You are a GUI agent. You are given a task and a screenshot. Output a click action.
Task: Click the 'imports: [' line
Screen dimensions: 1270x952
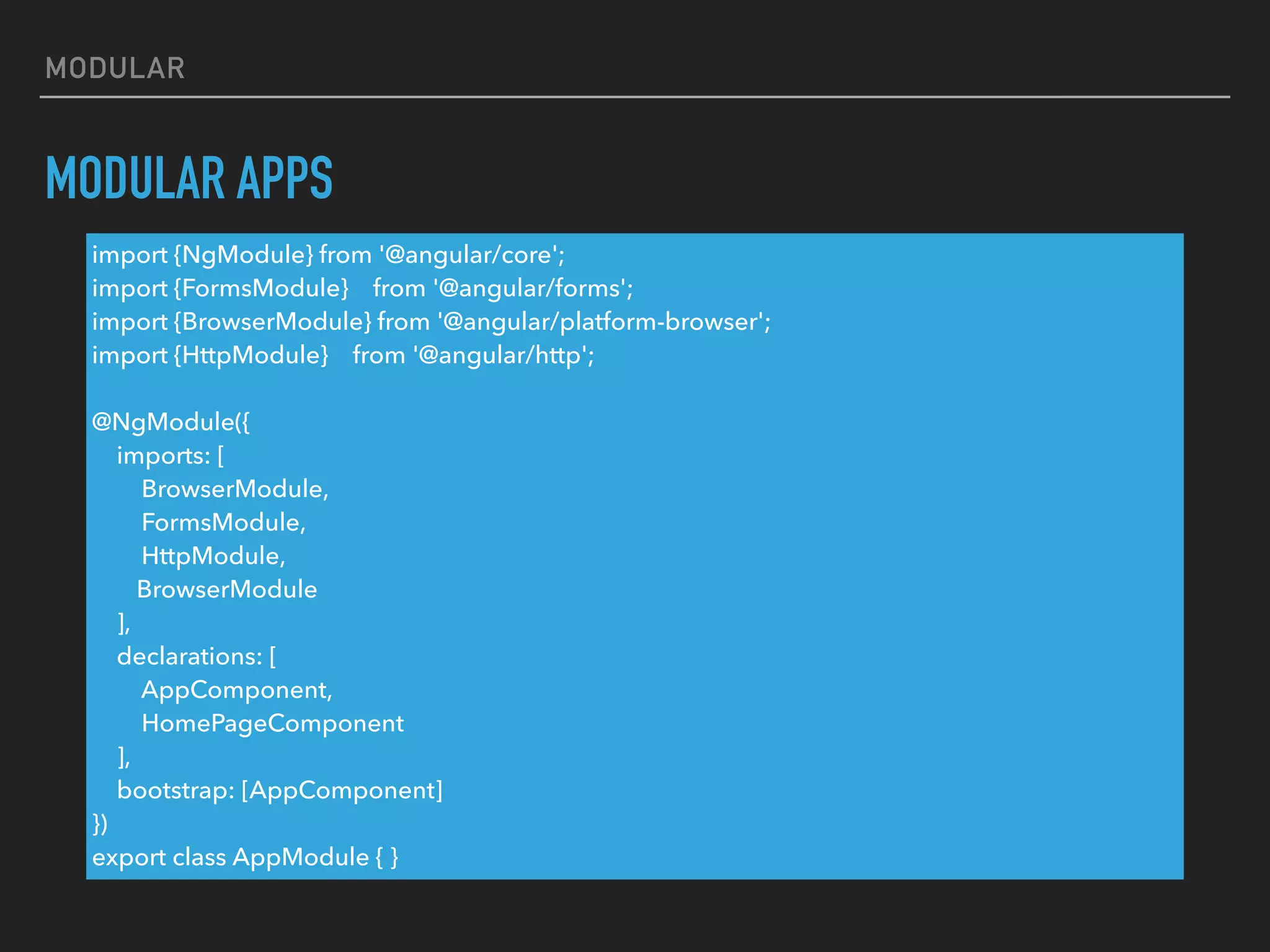[171, 456]
